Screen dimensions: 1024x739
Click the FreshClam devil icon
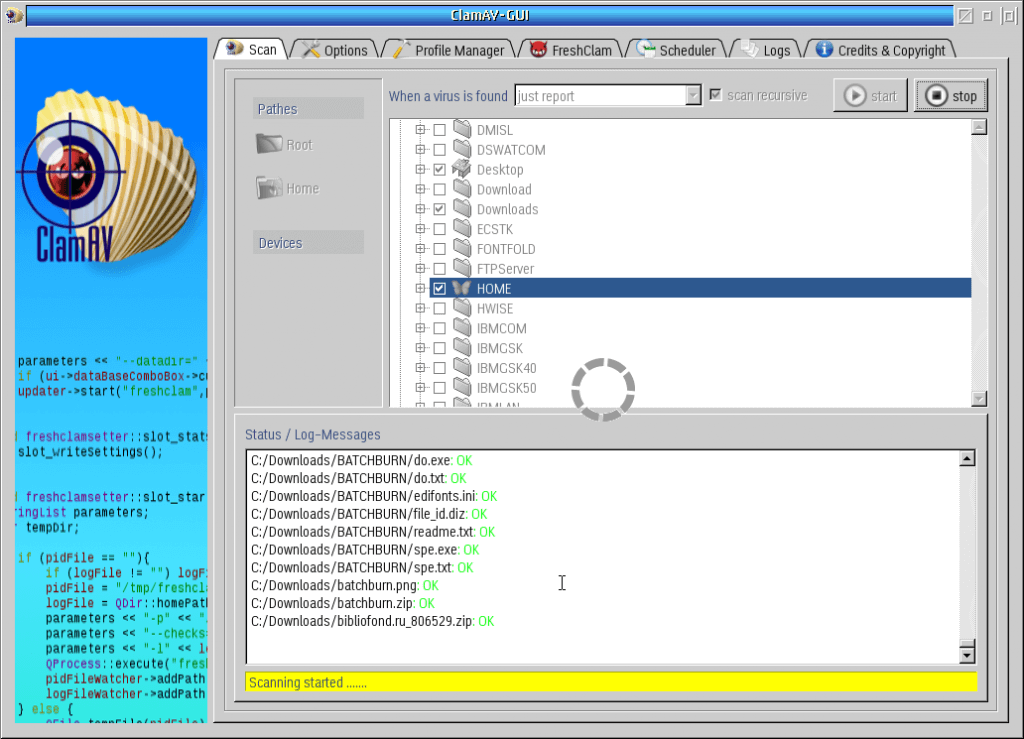point(539,50)
